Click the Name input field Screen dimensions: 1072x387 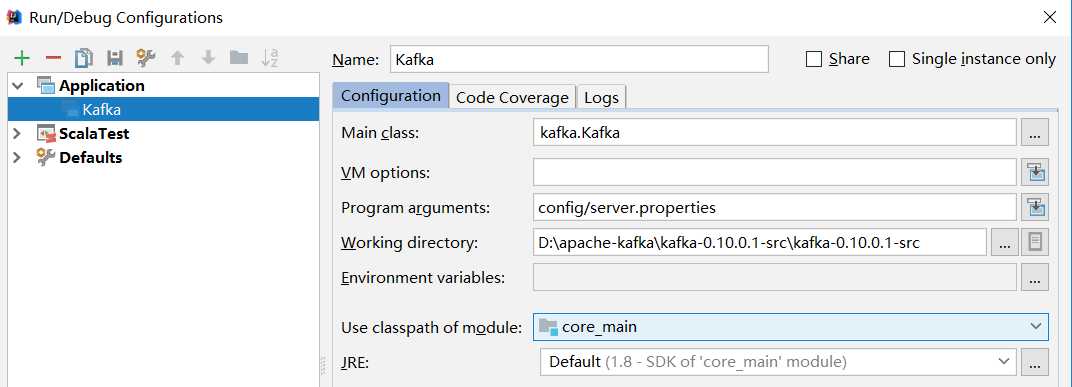(x=579, y=59)
